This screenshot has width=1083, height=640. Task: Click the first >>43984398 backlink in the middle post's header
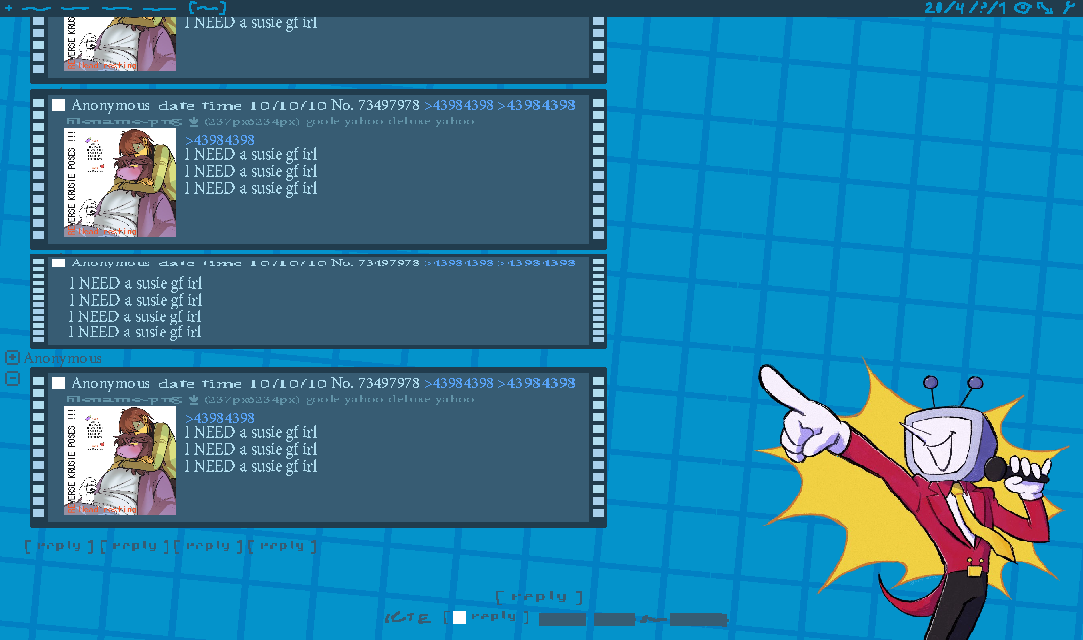pos(459,105)
